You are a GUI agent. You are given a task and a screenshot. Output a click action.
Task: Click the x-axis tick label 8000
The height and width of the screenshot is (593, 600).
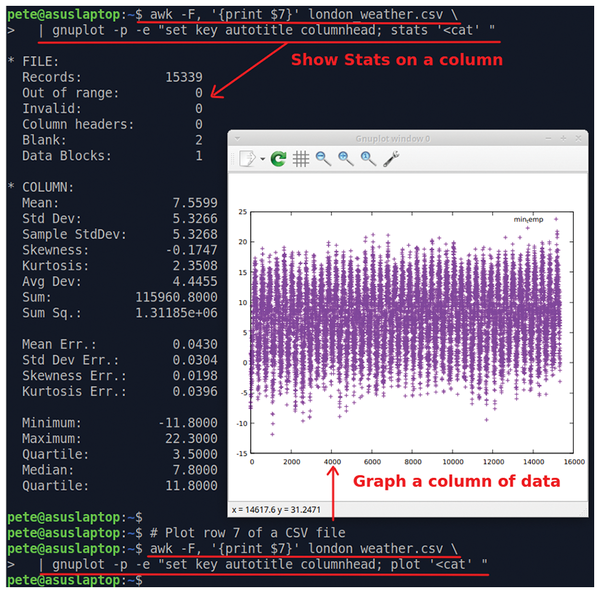[413, 462]
